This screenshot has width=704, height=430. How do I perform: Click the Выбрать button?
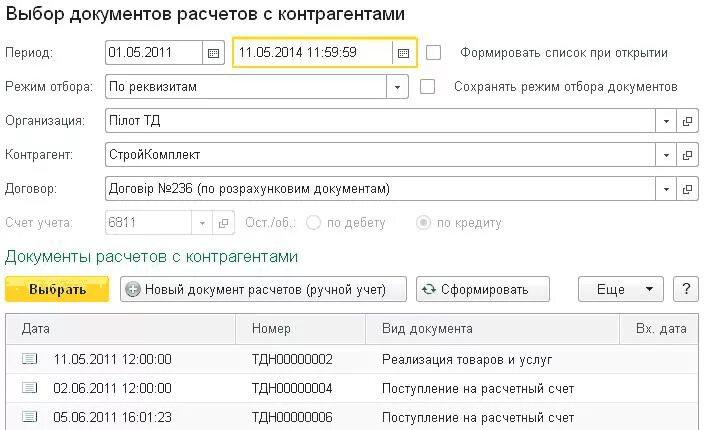coord(57,289)
